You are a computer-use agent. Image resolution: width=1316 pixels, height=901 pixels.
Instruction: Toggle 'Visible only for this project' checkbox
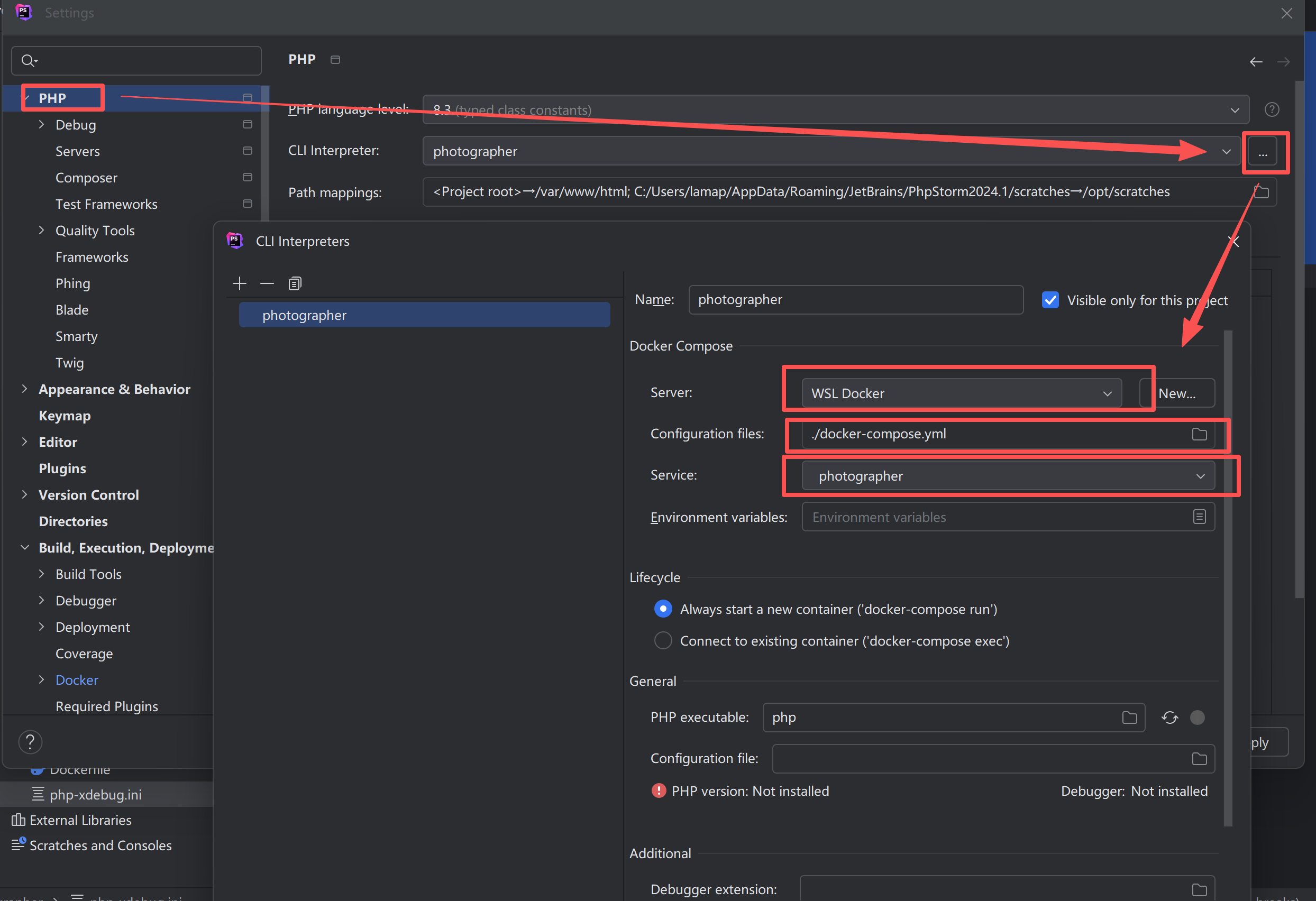pyautogui.click(x=1050, y=300)
